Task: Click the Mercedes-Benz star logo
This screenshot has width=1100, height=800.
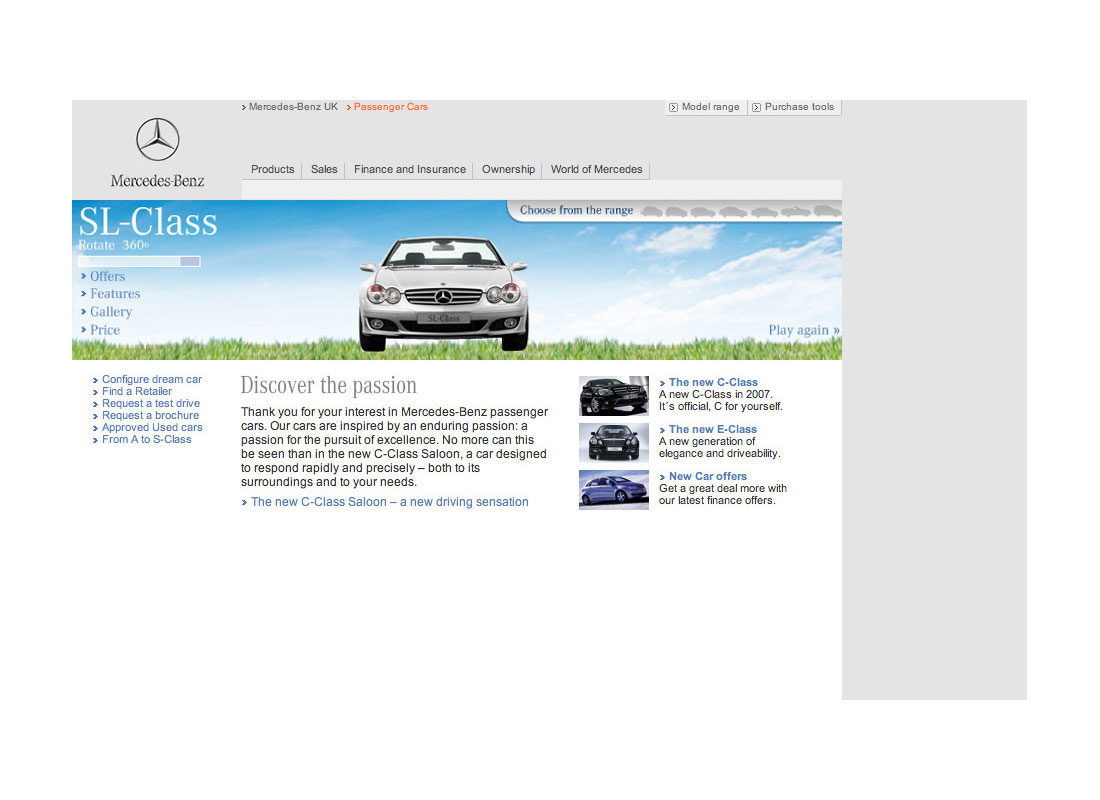Action: (x=157, y=140)
